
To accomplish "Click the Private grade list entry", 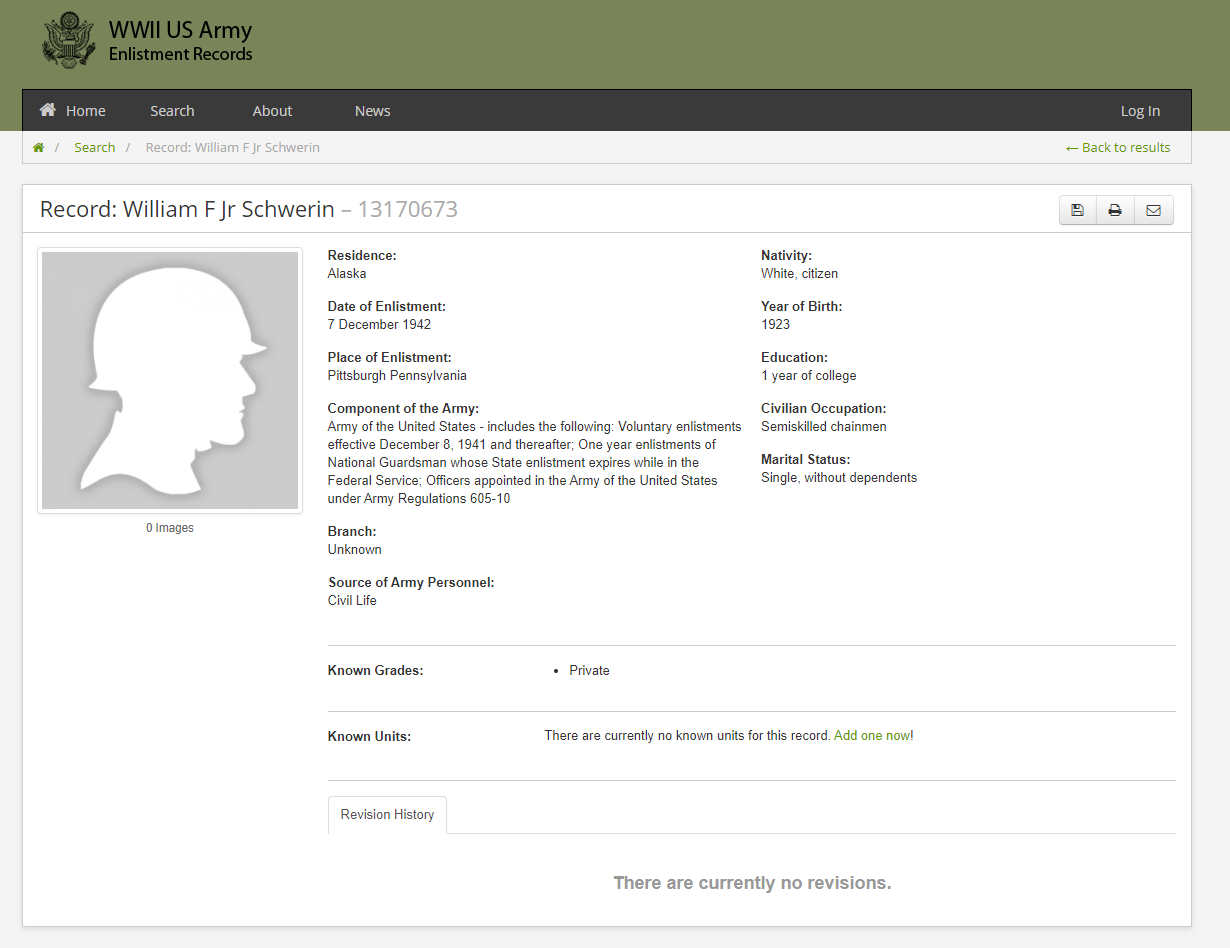I will point(589,671).
